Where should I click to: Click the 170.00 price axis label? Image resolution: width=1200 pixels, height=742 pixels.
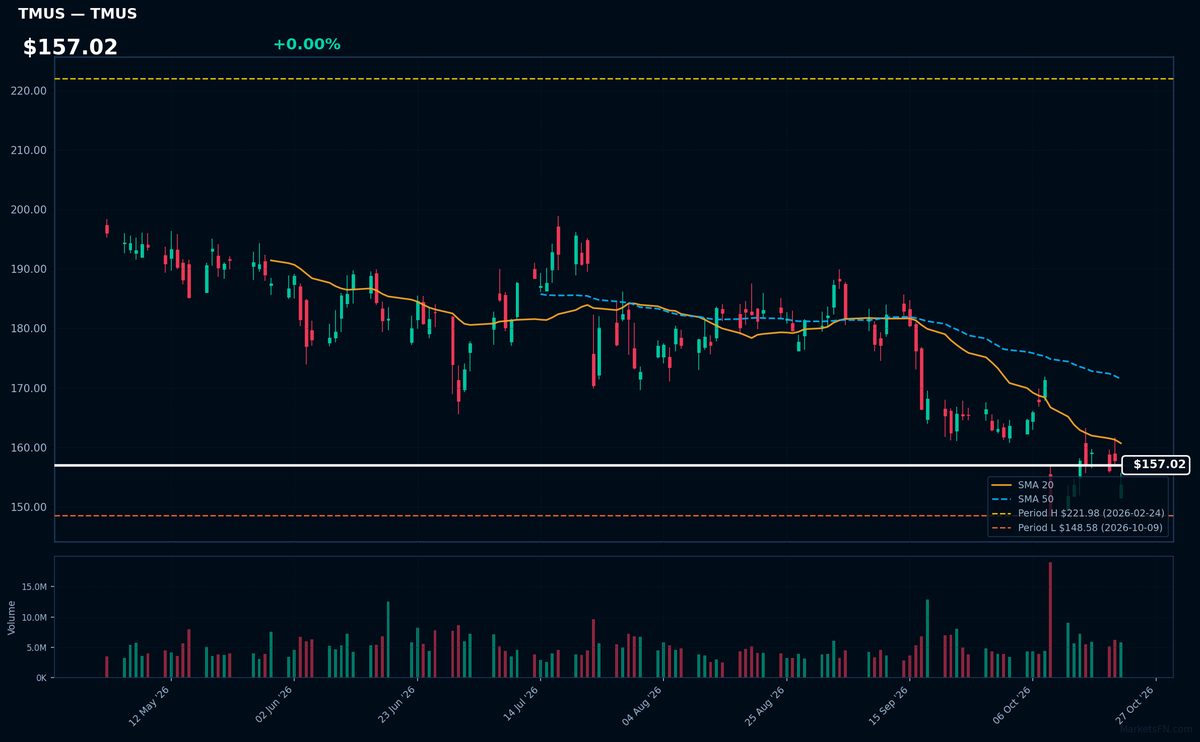pos(29,389)
